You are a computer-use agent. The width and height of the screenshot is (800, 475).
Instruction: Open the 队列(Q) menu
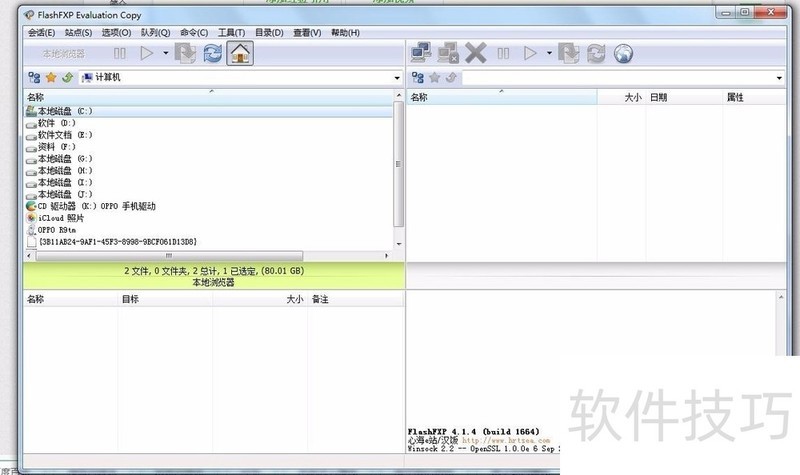(156, 33)
